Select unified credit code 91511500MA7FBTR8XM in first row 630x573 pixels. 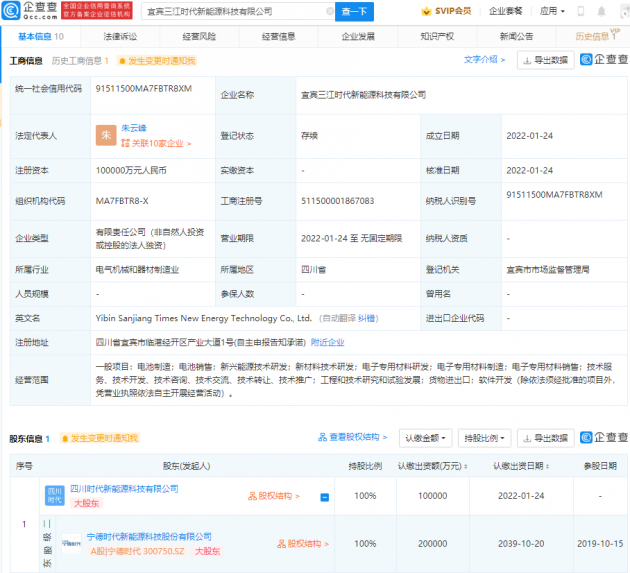point(143,89)
